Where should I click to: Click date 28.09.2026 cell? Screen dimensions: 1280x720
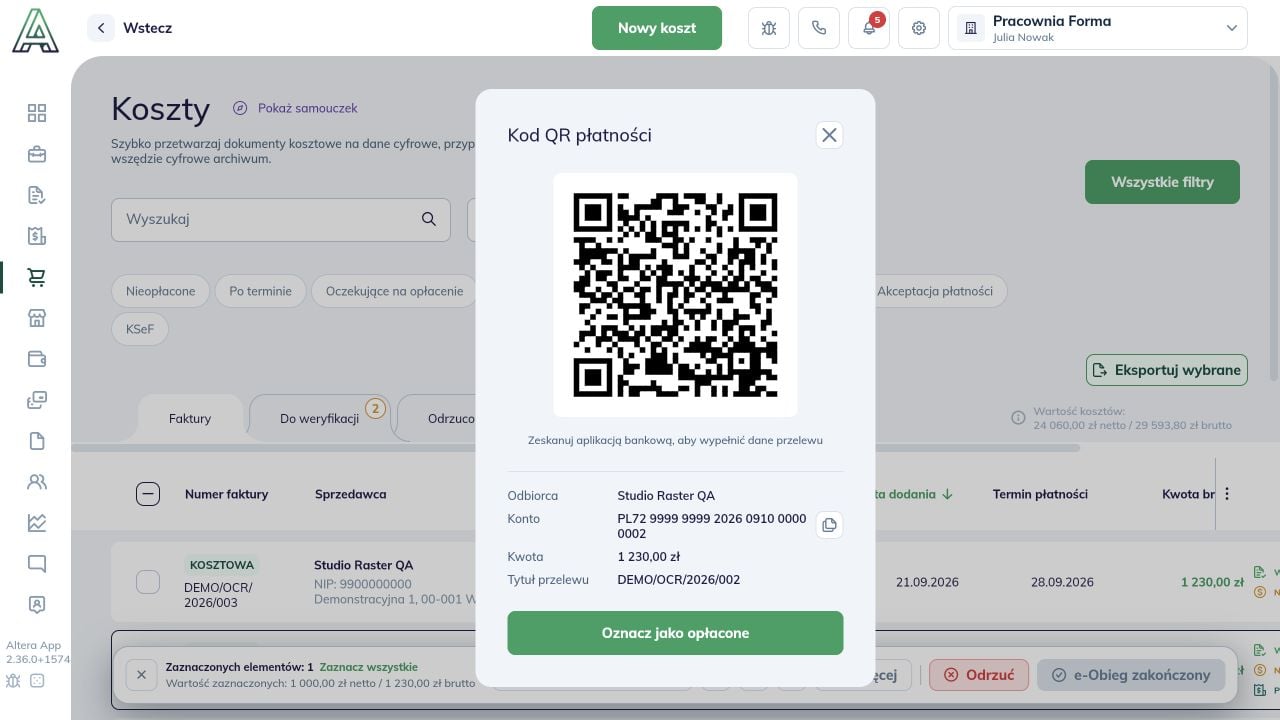(x=1062, y=582)
